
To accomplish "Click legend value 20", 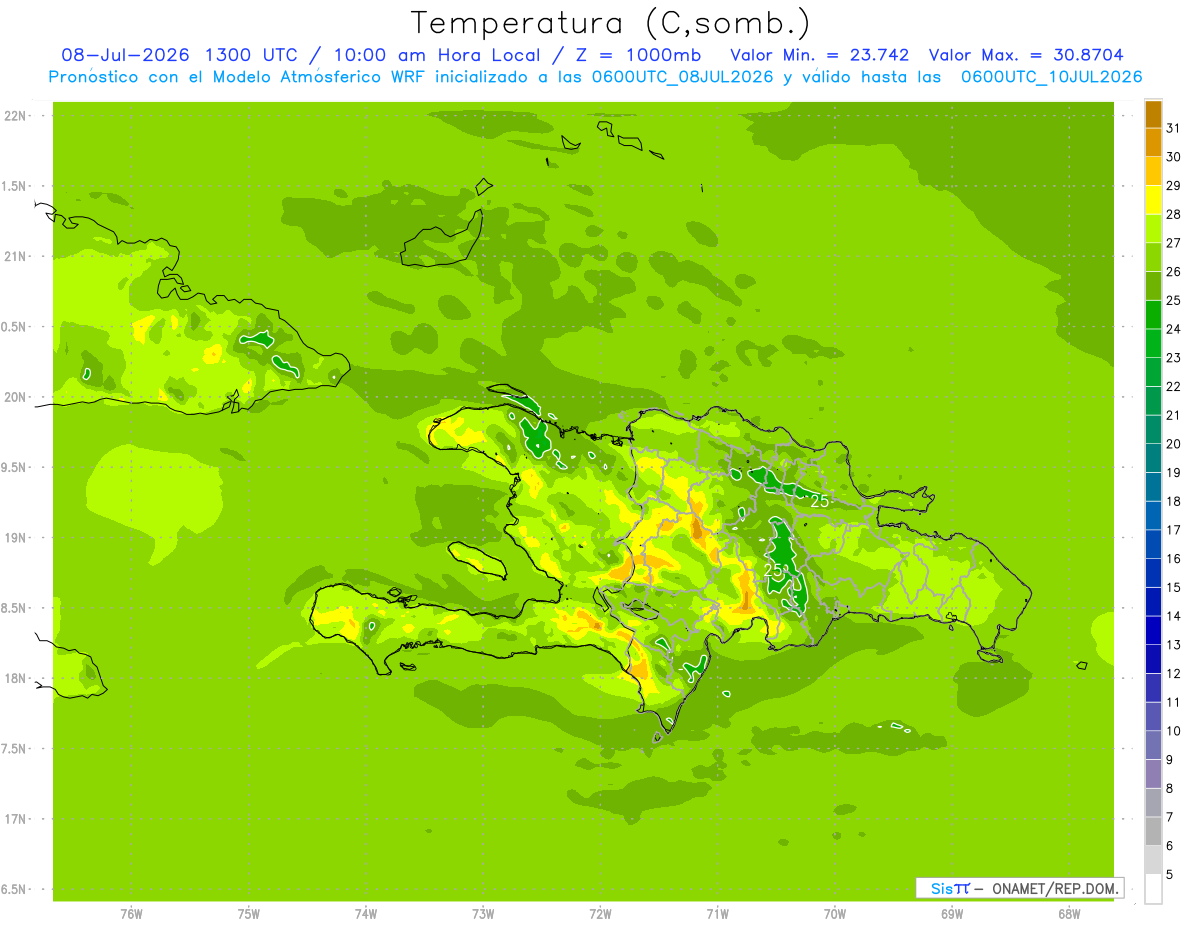I will (1174, 444).
